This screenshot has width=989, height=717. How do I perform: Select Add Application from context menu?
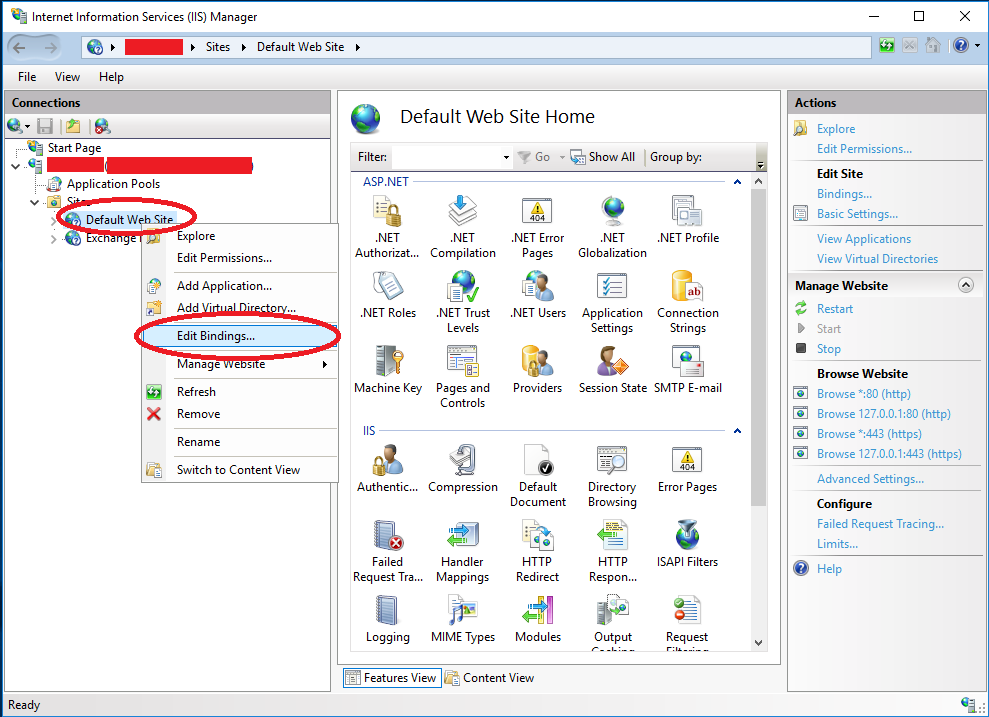(x=240, y=286)
